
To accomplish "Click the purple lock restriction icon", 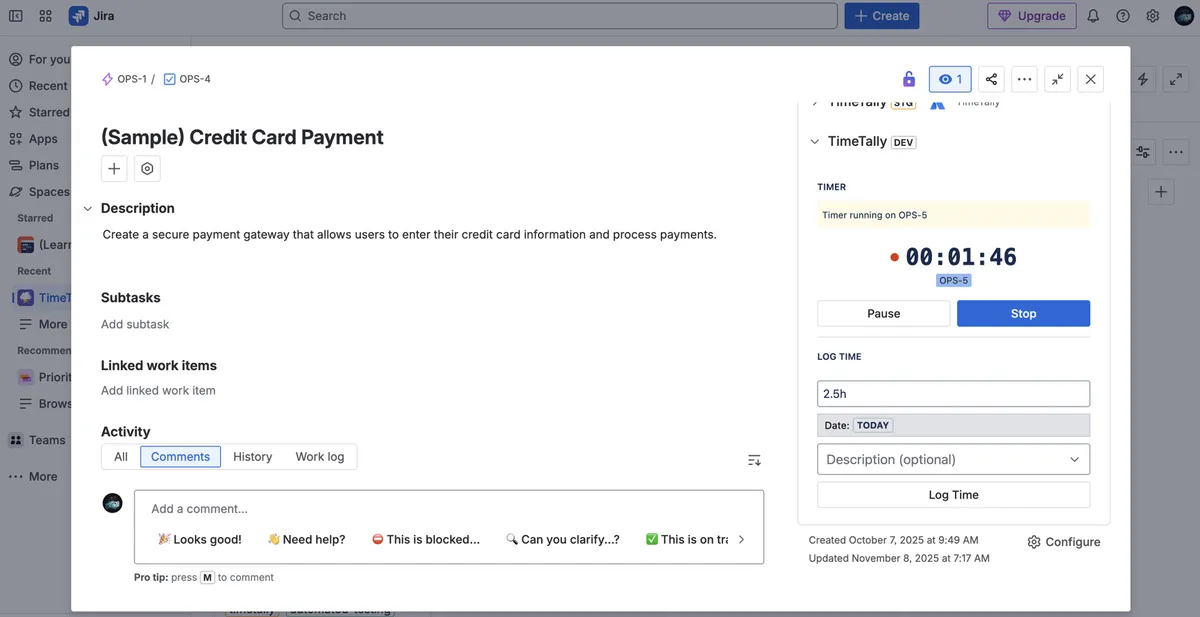I will pos(908,79).
